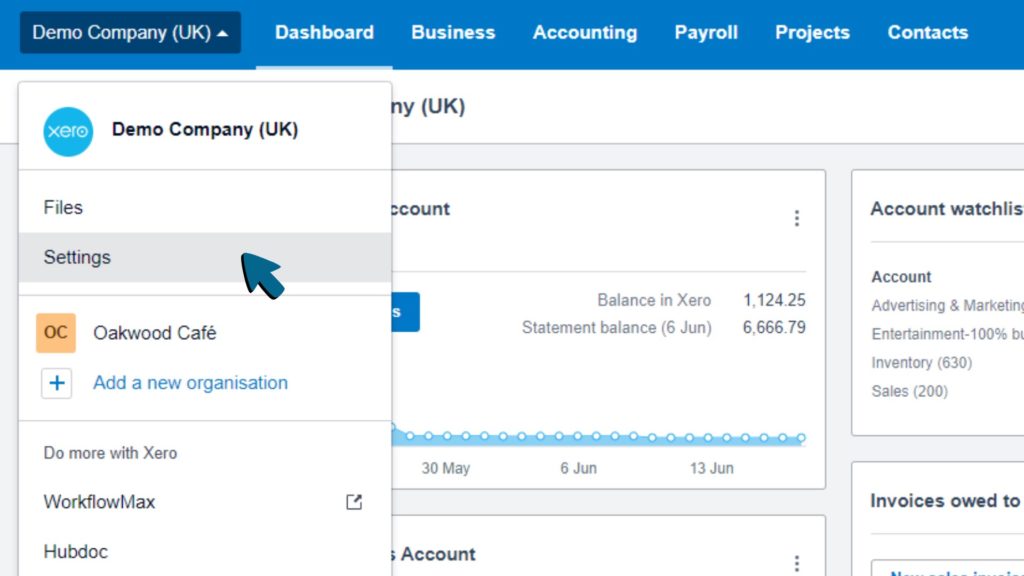The image size is (1024, 576).
Task: Click the Balance in Xero label
Action: (x=654, y=300)
